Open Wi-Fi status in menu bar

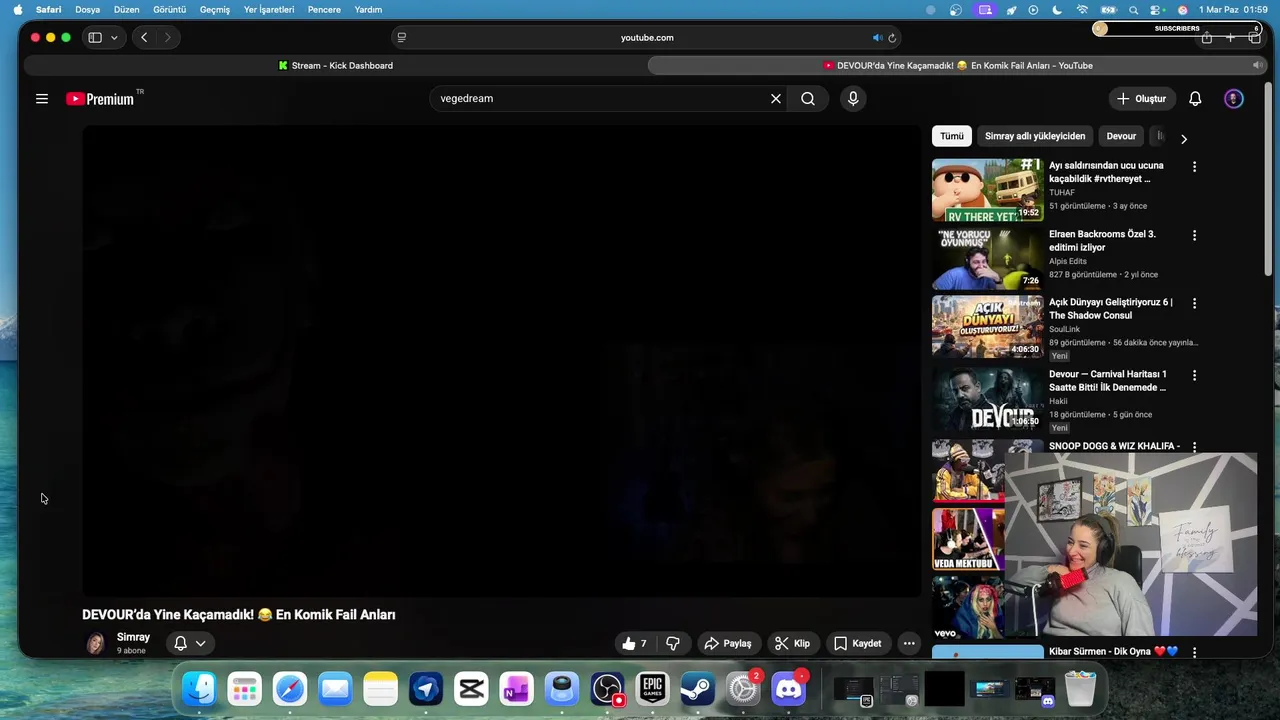click(1082, 10)
